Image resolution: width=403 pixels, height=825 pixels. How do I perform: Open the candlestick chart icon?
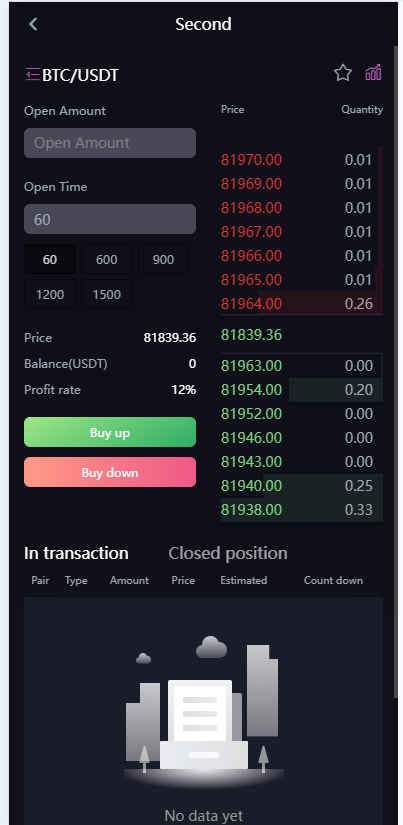coord(373,73)
